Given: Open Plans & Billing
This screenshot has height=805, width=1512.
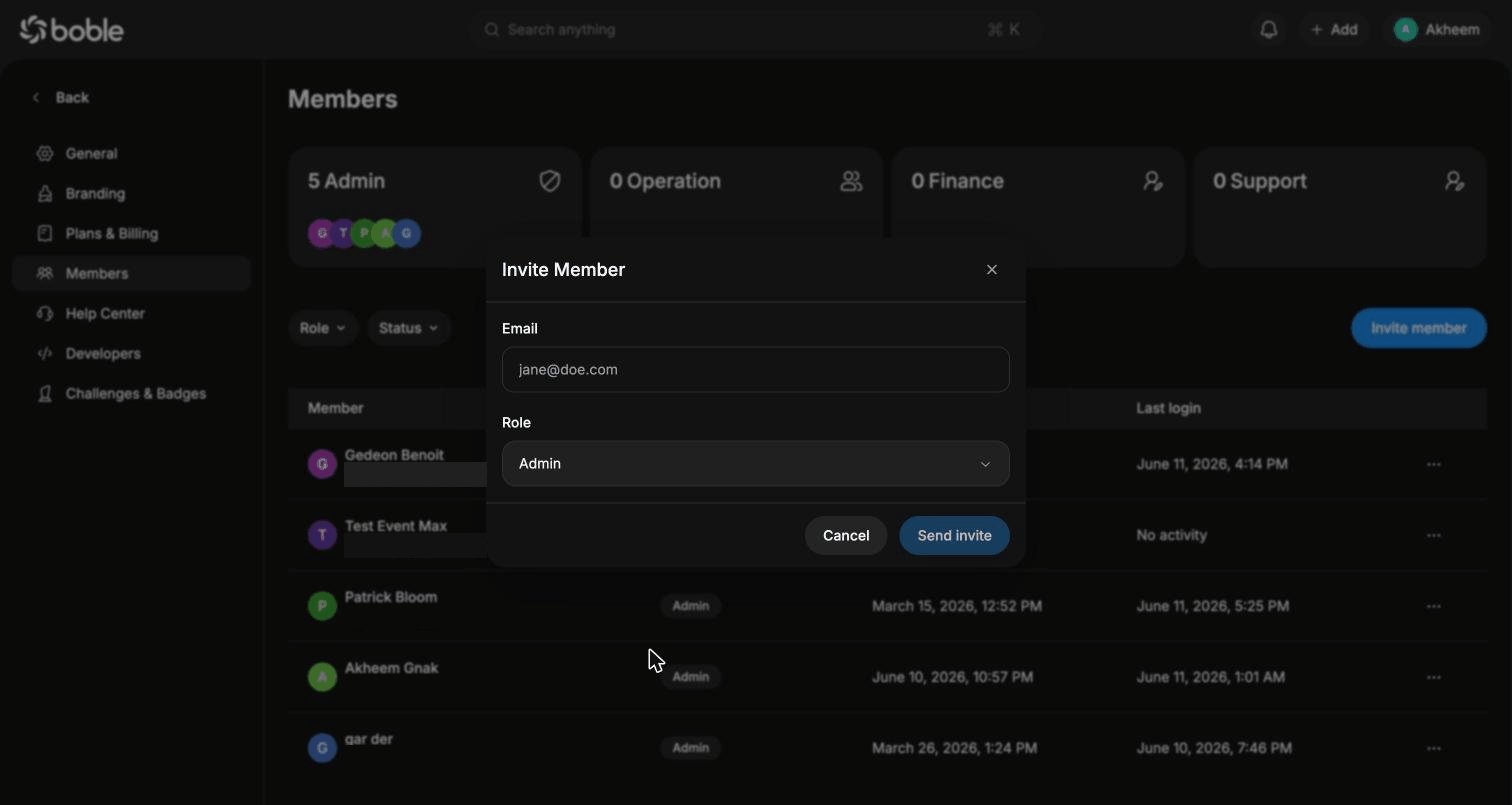Looking at the screenshot, I should [x=131, y=234].
